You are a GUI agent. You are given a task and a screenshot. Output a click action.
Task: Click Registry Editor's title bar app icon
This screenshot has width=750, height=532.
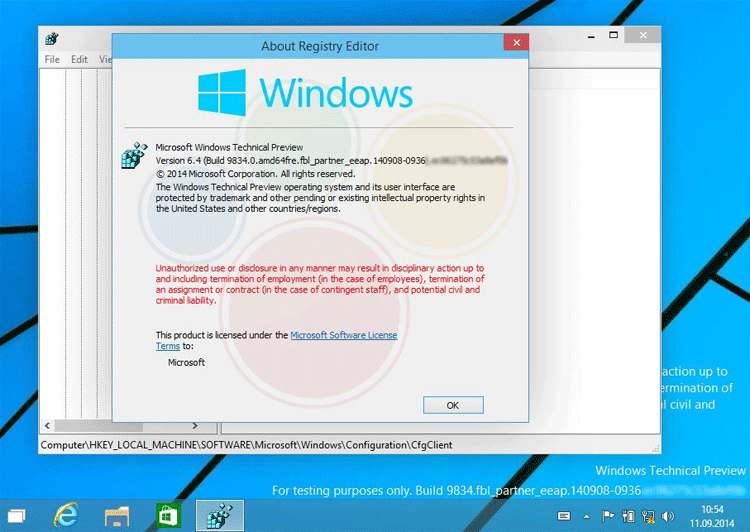(x=52, y=38)
